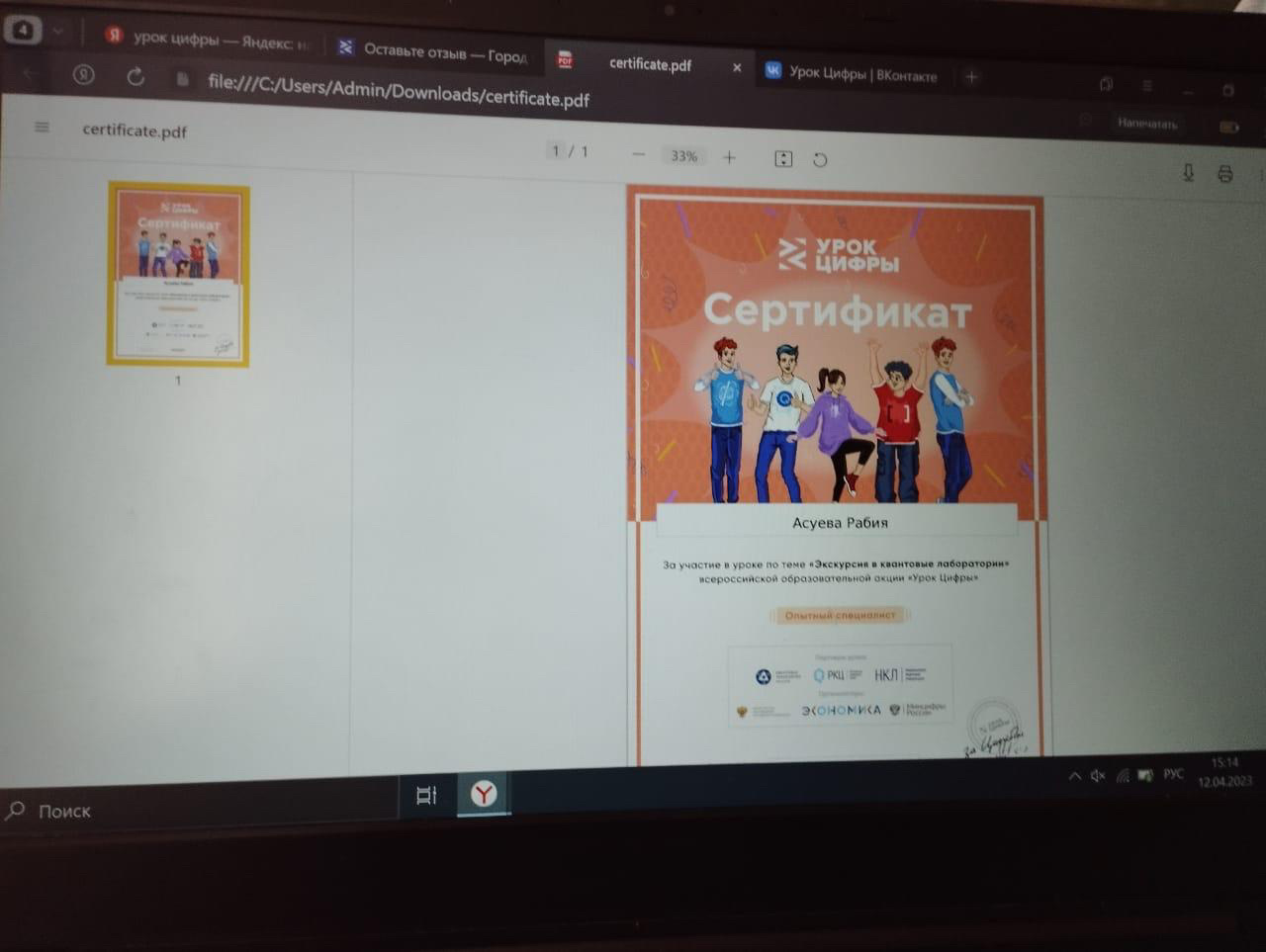Click the address bar with file path
1266x952 pixels.
398,92
